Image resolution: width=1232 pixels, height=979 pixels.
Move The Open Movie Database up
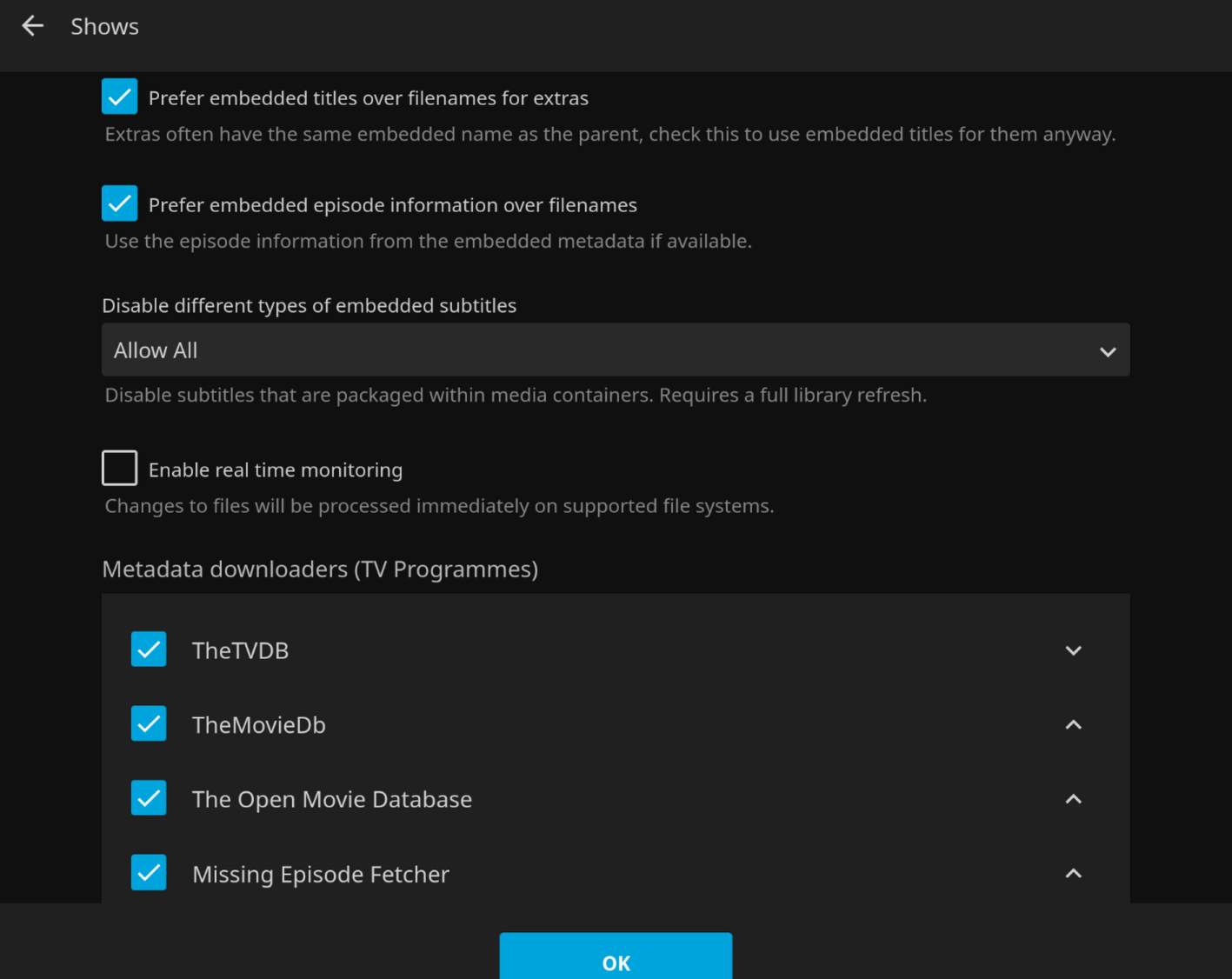pyautogui.click(x=1073, y=799)
